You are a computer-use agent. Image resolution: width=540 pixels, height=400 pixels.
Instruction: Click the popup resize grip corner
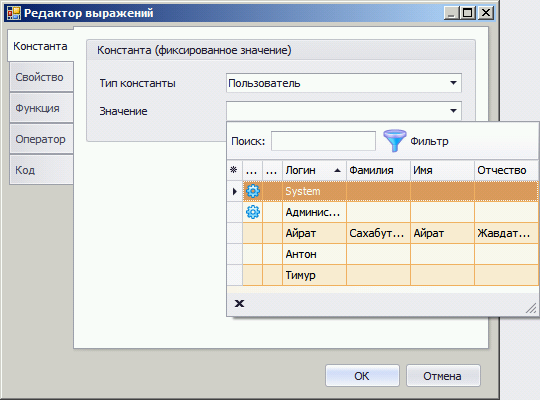(531, 308)
